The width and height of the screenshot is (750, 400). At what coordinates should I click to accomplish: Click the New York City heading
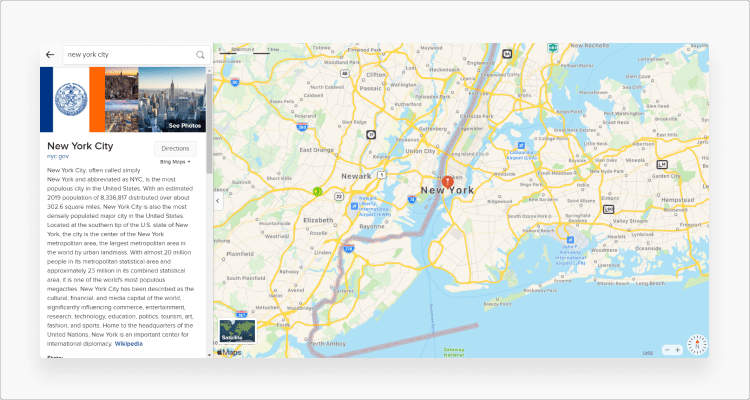(80, 146)
